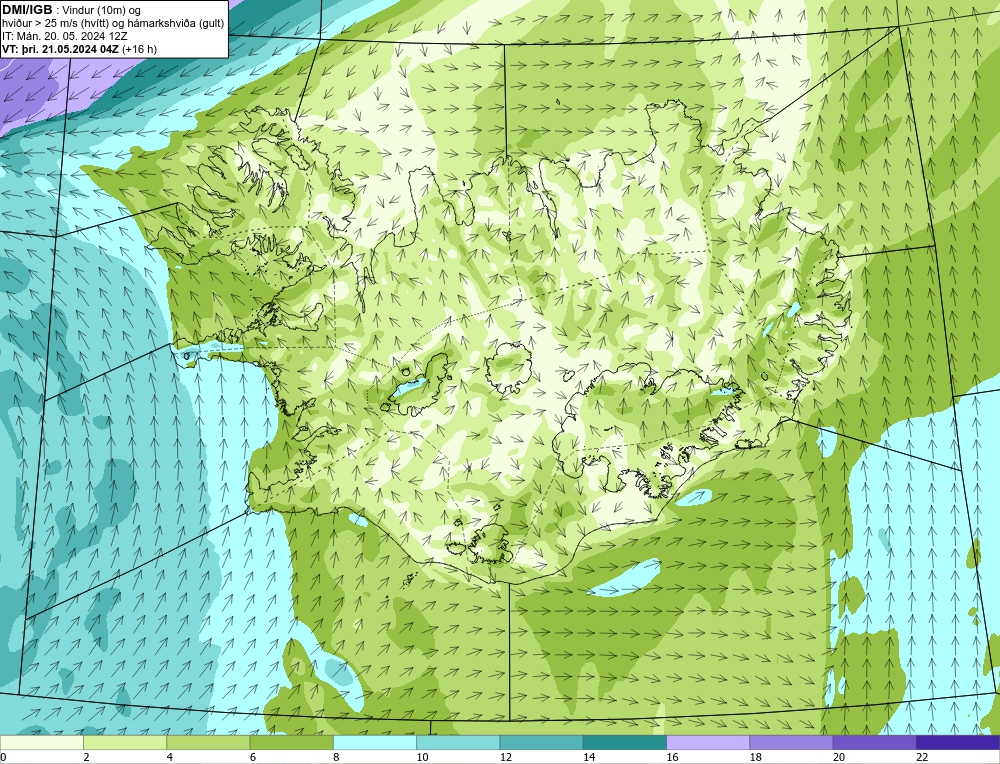Click the 16-18 m/s lavender legend swatch
Screen dimensions: 1000x764
pos(708,743)
